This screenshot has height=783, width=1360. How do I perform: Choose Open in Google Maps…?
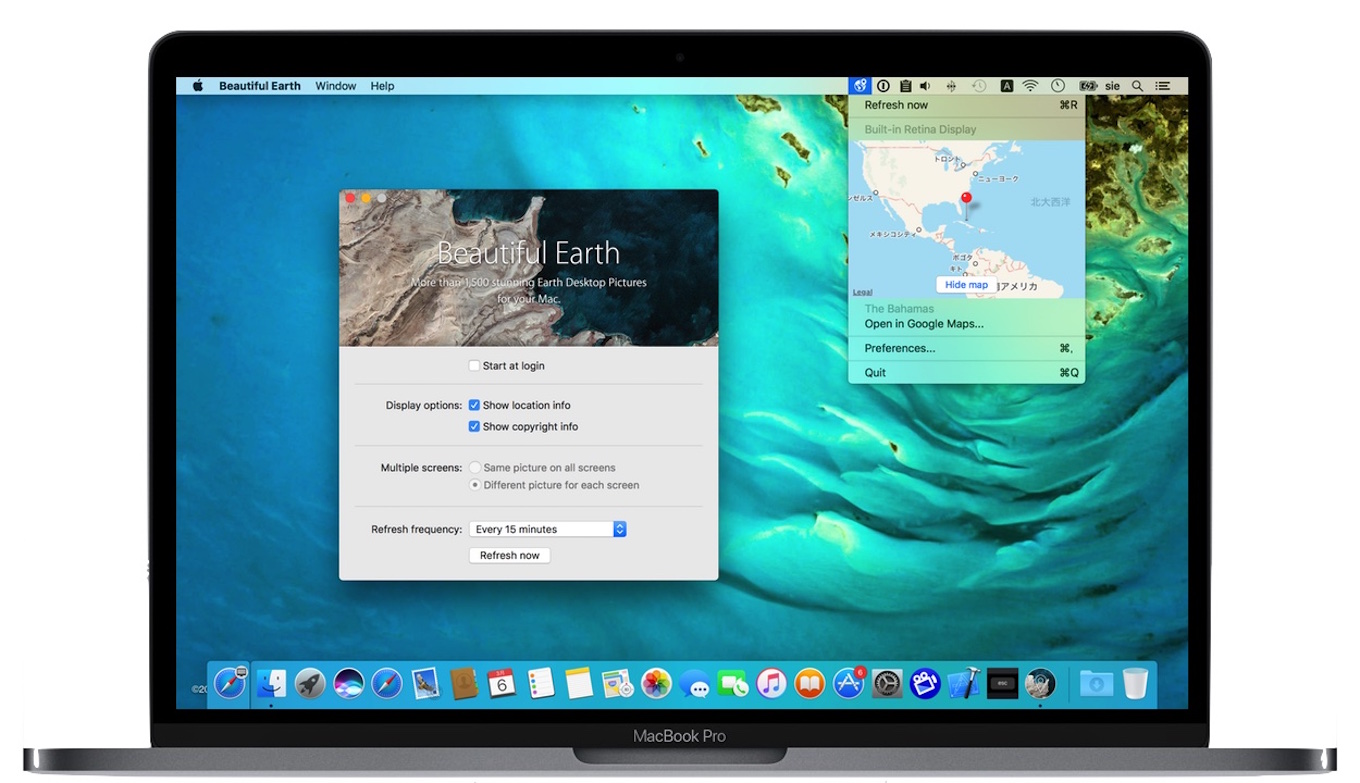(x=966, y=324)
